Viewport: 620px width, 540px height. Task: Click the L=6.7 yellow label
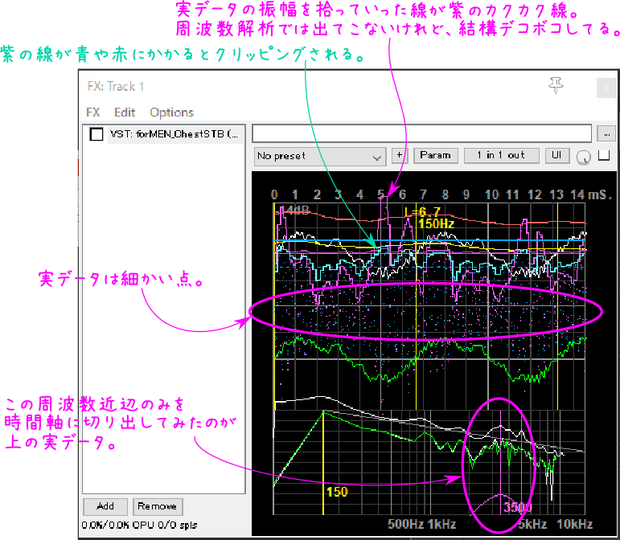coord(422,212)
